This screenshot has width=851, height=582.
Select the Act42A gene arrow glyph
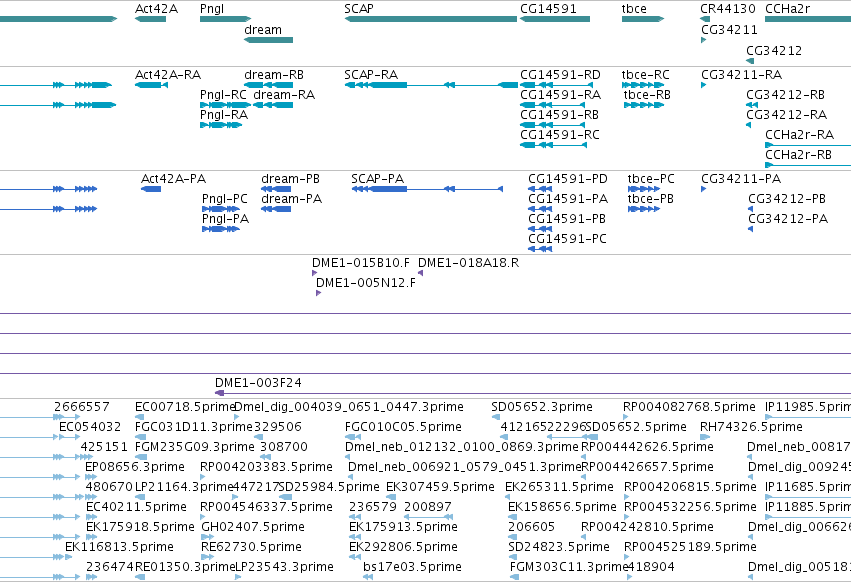(x=150, y=19)
